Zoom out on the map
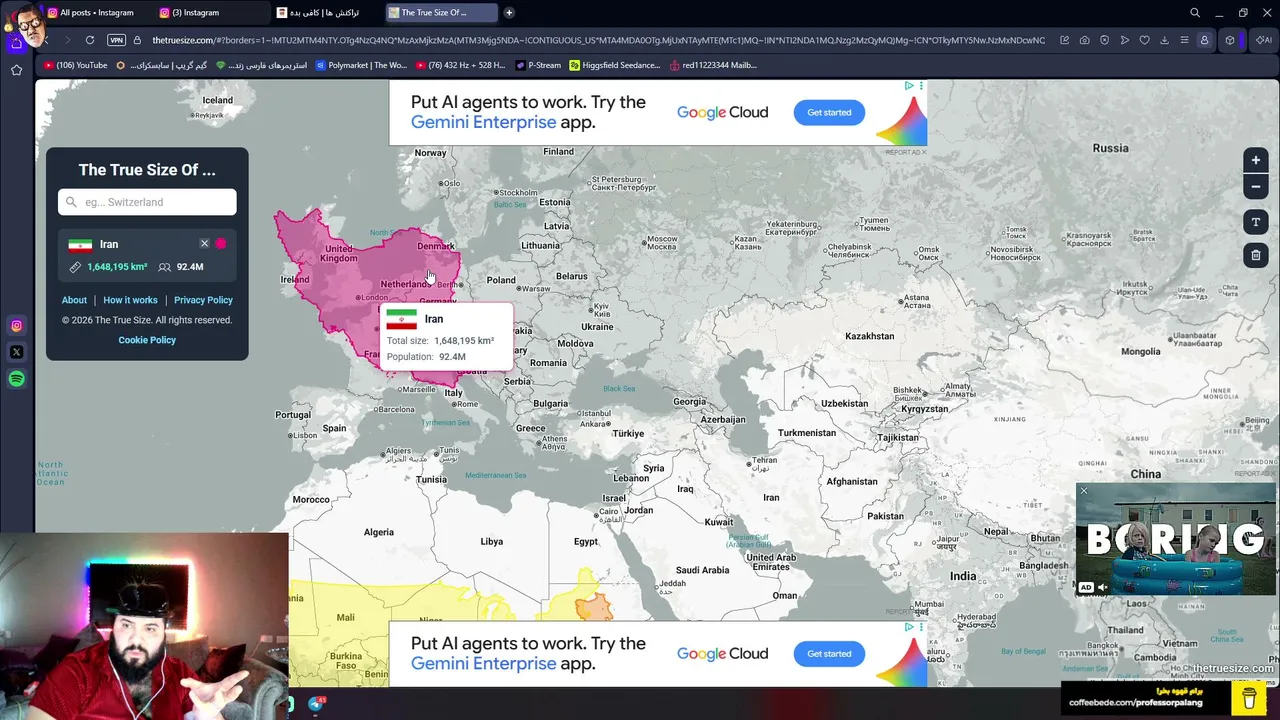The height and width of the screenshot is (720, 1280). pyautogui.click(x=1256, y=187)
